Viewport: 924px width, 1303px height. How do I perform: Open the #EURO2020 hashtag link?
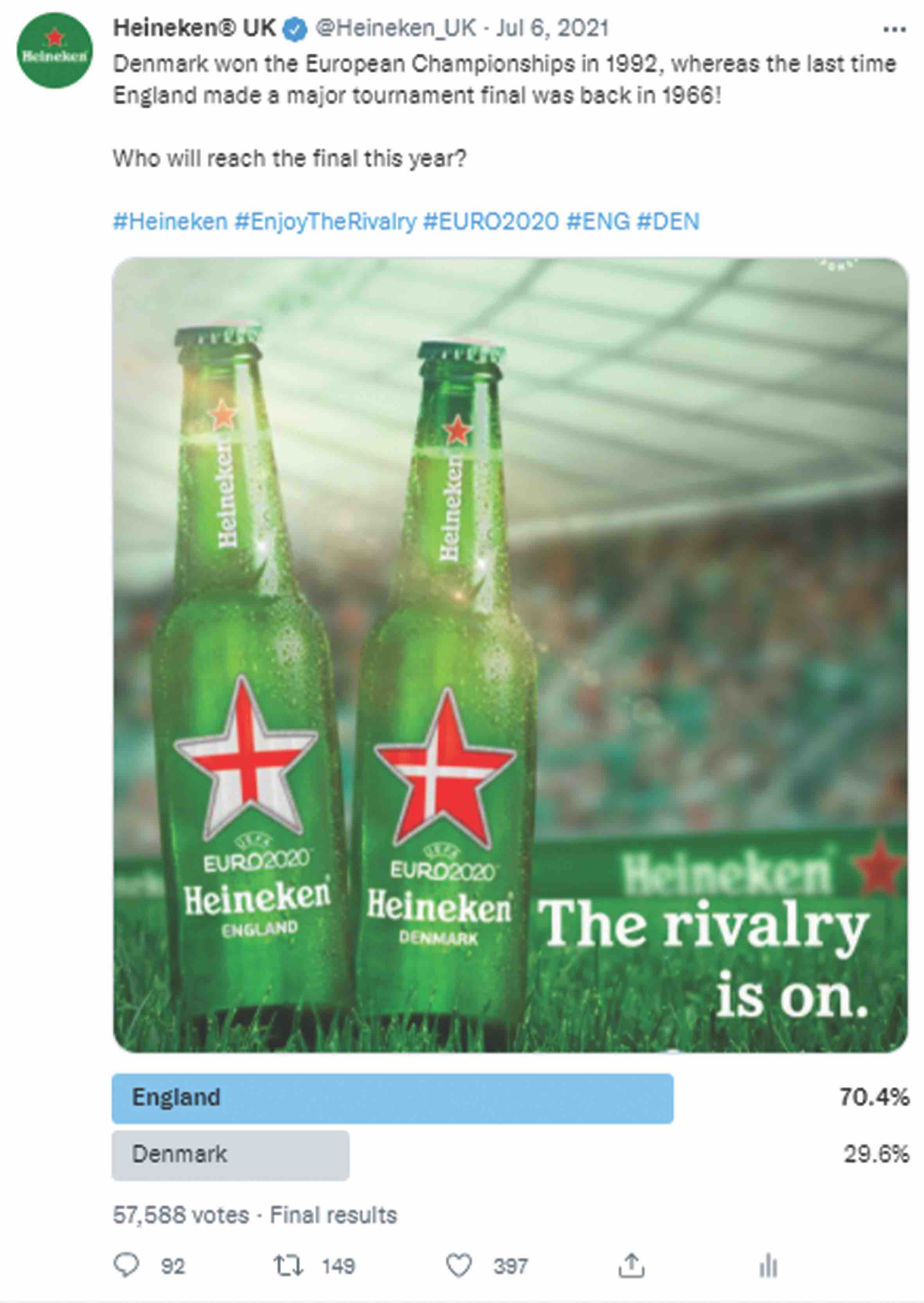(x=491, y=221)
